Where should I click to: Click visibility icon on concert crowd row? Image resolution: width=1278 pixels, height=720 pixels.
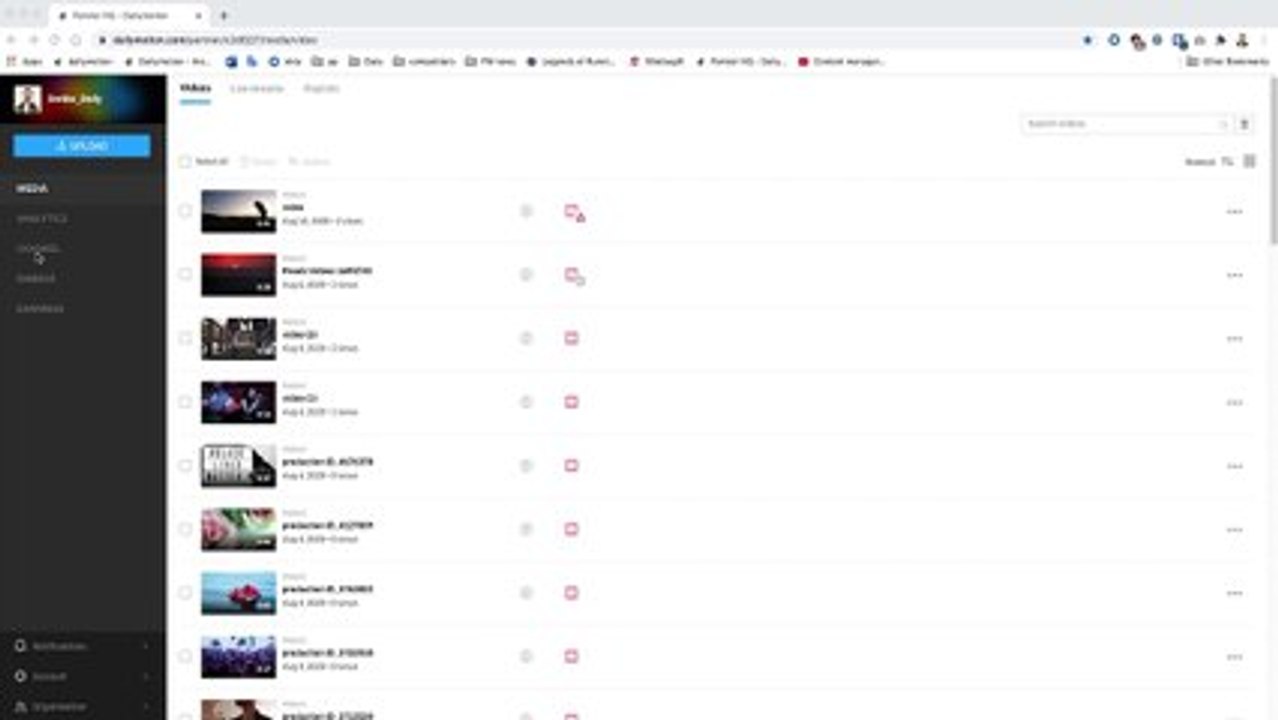click(x=526, y=656)
